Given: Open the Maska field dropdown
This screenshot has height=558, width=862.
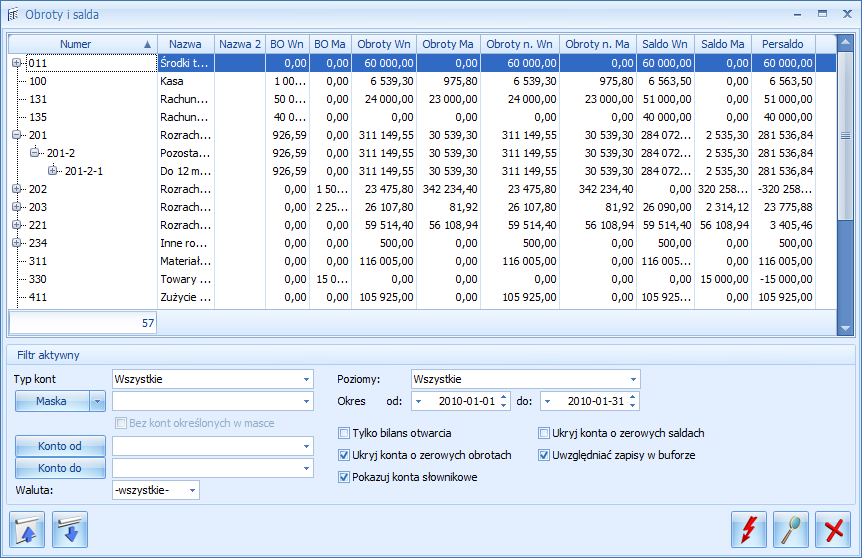Looking at the screenshot, I should (306, 401).
